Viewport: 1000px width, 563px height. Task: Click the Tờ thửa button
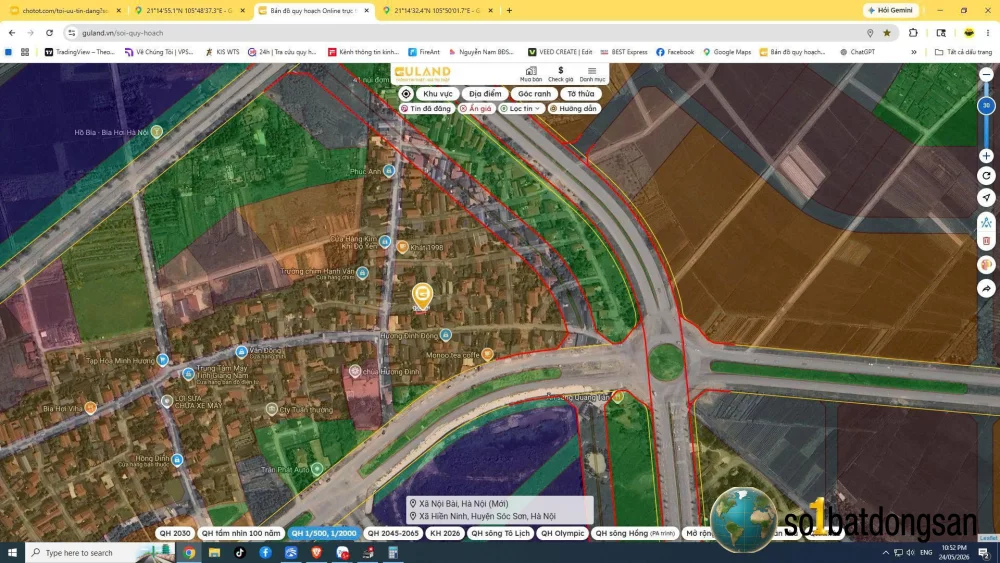(x=580, y=94)
